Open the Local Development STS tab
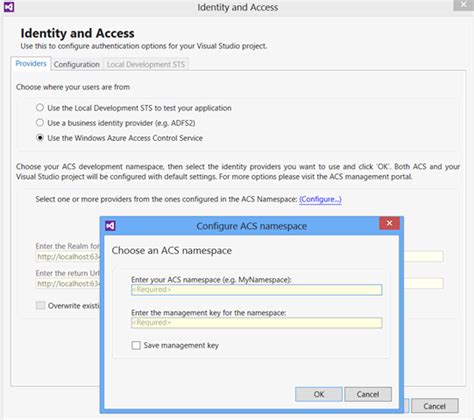This screenshot has width=474, height=420. (146, 64)
